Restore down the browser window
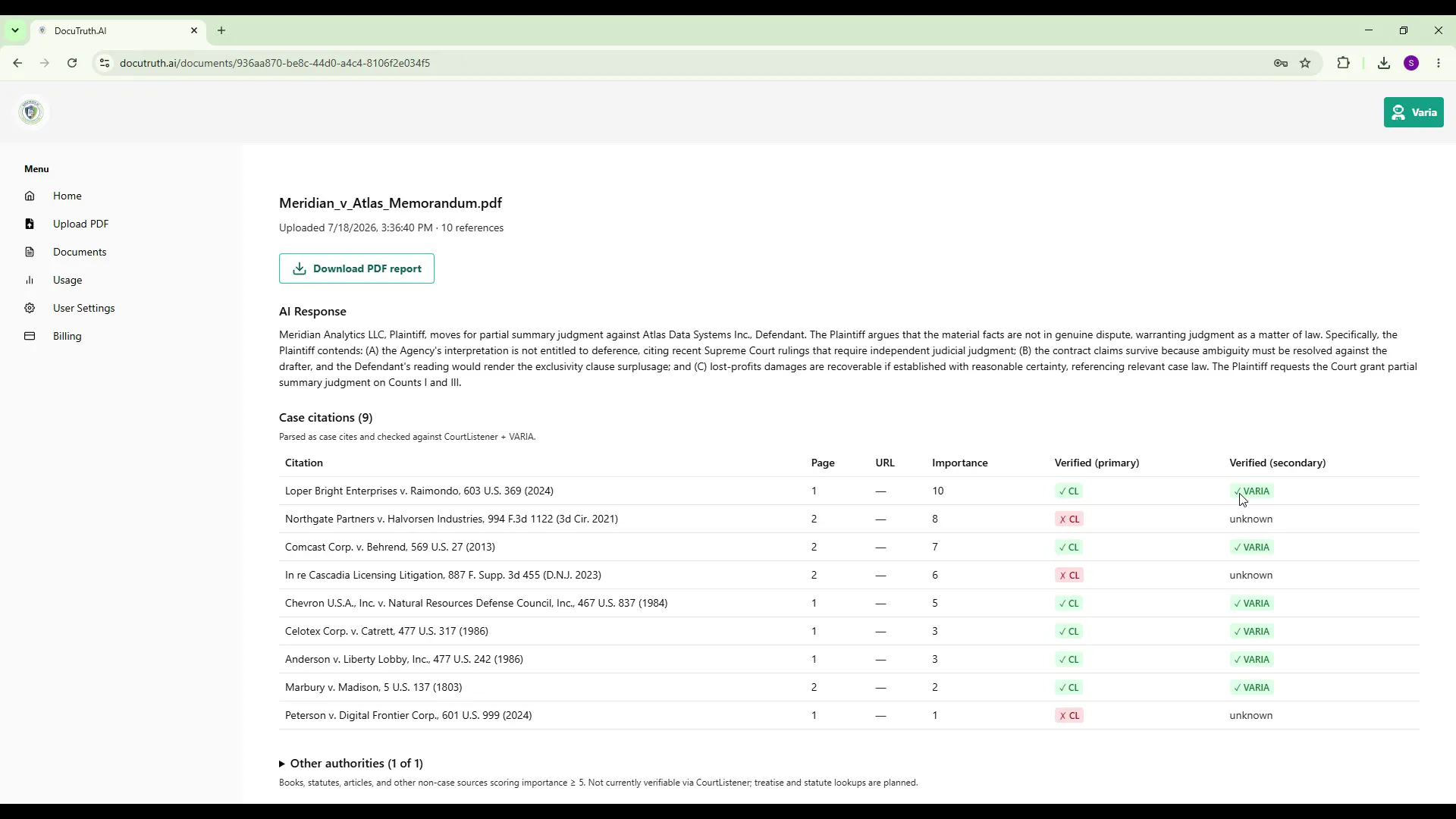 pyautogui.click(x=1404, y=30)
